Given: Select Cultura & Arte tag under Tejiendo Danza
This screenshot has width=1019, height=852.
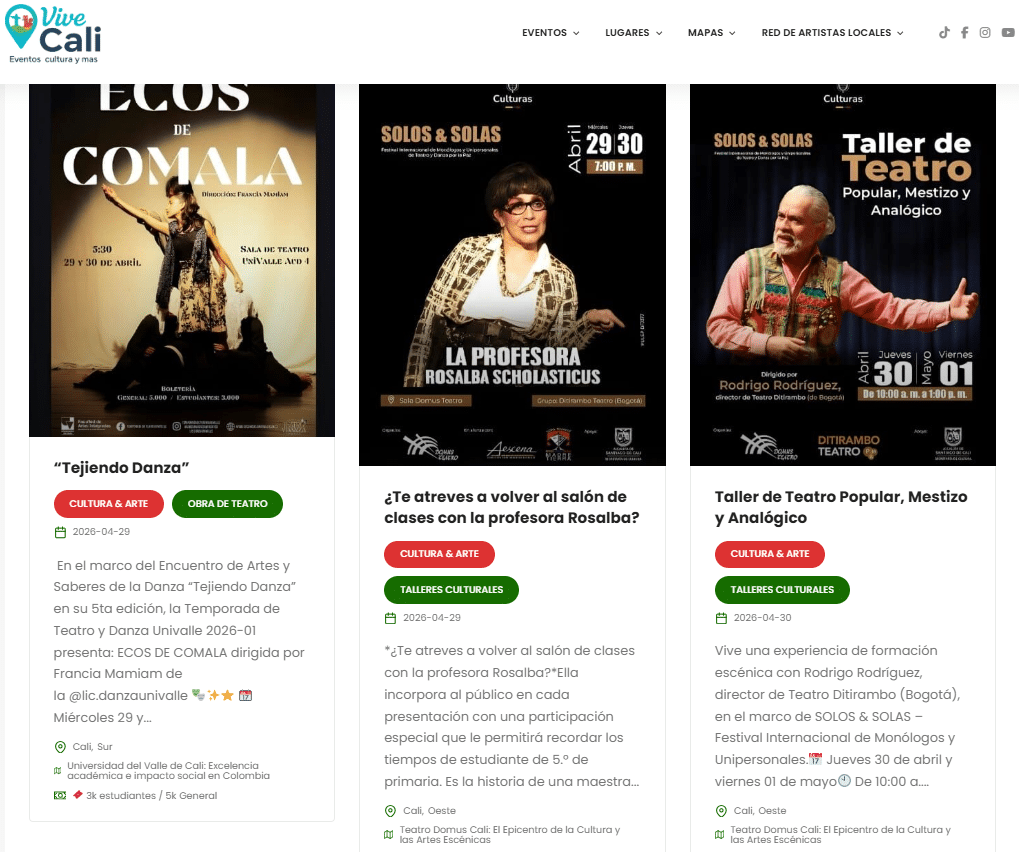Looking at the screenshot, I should click(x=109, y=504).
